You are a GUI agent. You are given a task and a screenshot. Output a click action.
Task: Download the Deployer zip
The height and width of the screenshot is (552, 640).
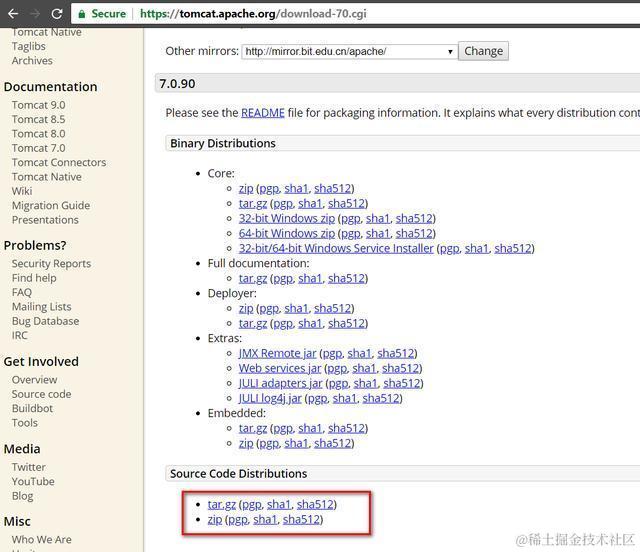pos(246,308)
